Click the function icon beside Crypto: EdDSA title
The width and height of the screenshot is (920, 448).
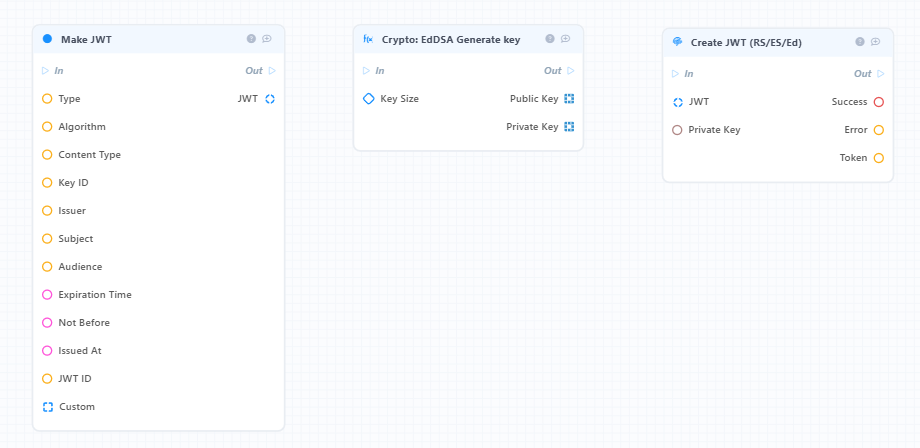point(368,39)
